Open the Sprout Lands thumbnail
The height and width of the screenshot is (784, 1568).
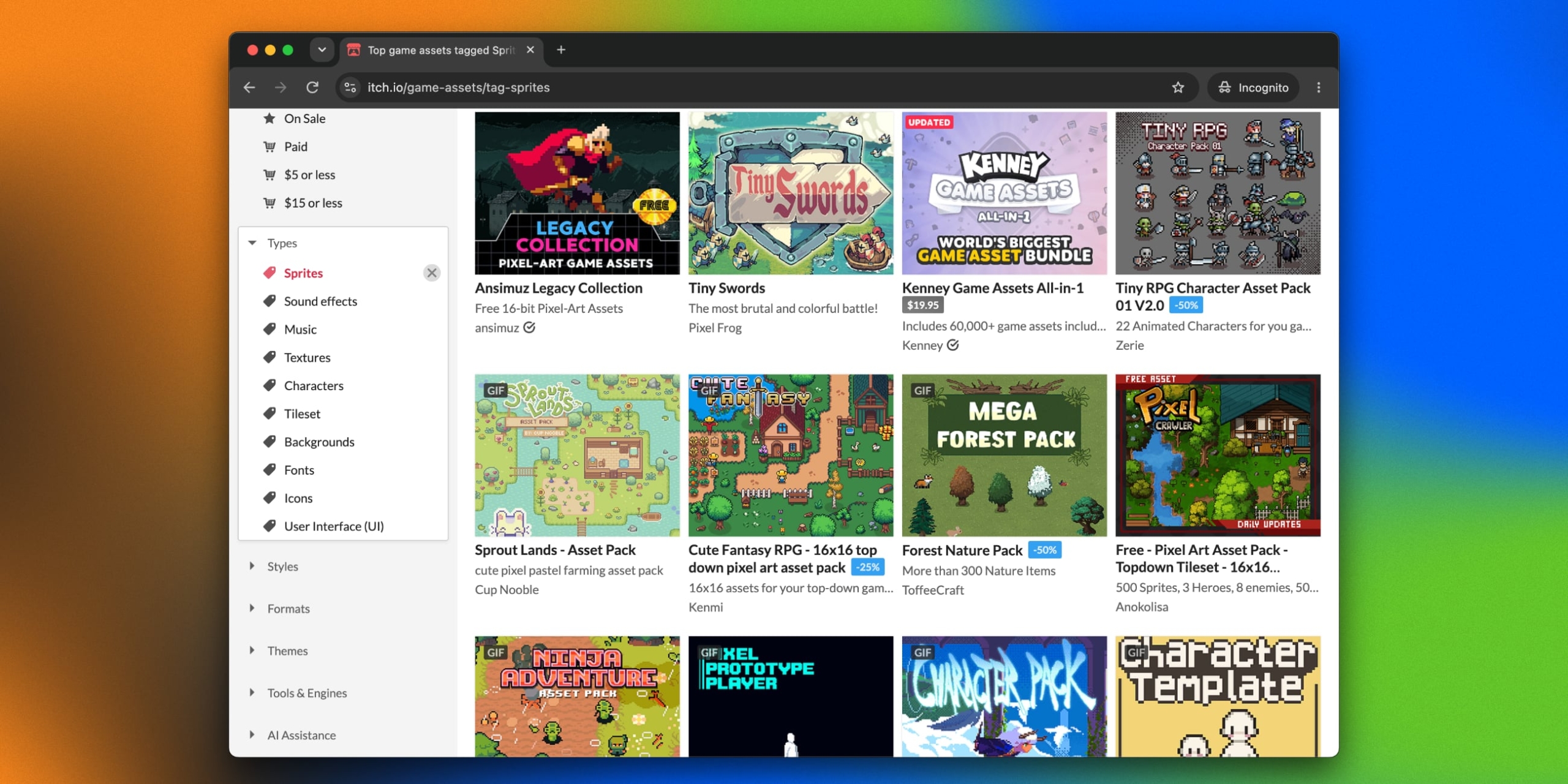[577, 456]
